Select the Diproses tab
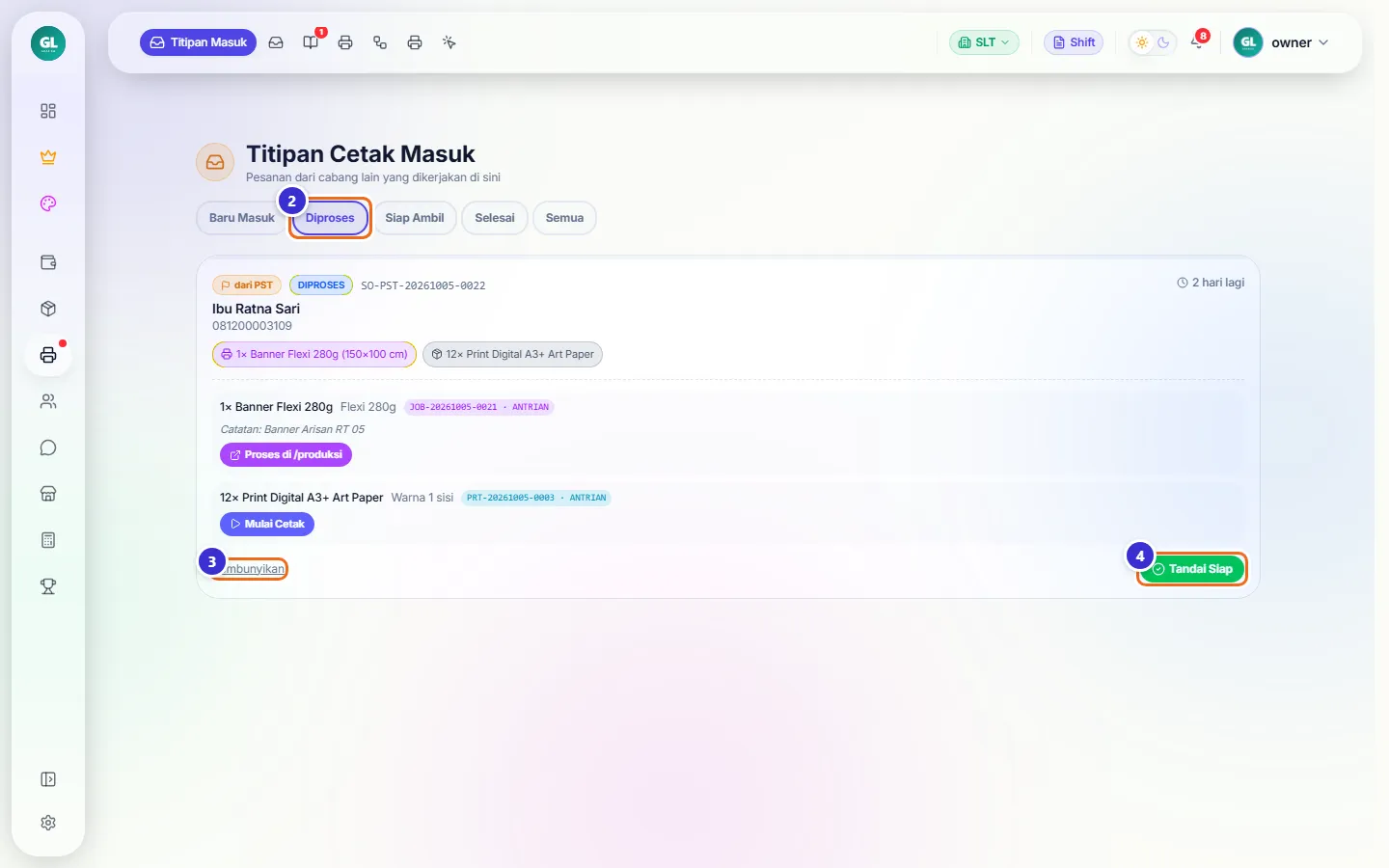The width and height of the screenshot is (1389, 868). 330,218
